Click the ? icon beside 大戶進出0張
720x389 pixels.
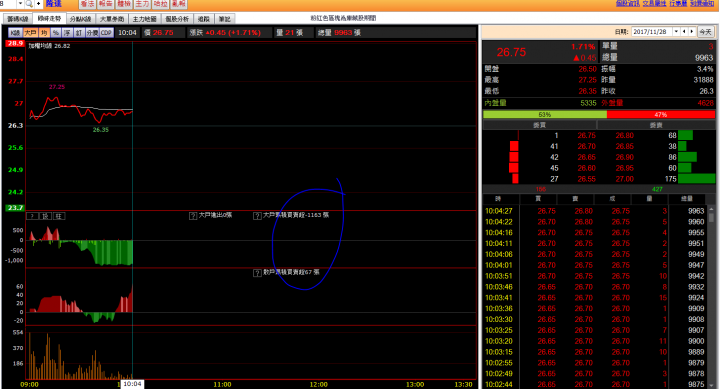click(193, 215)
